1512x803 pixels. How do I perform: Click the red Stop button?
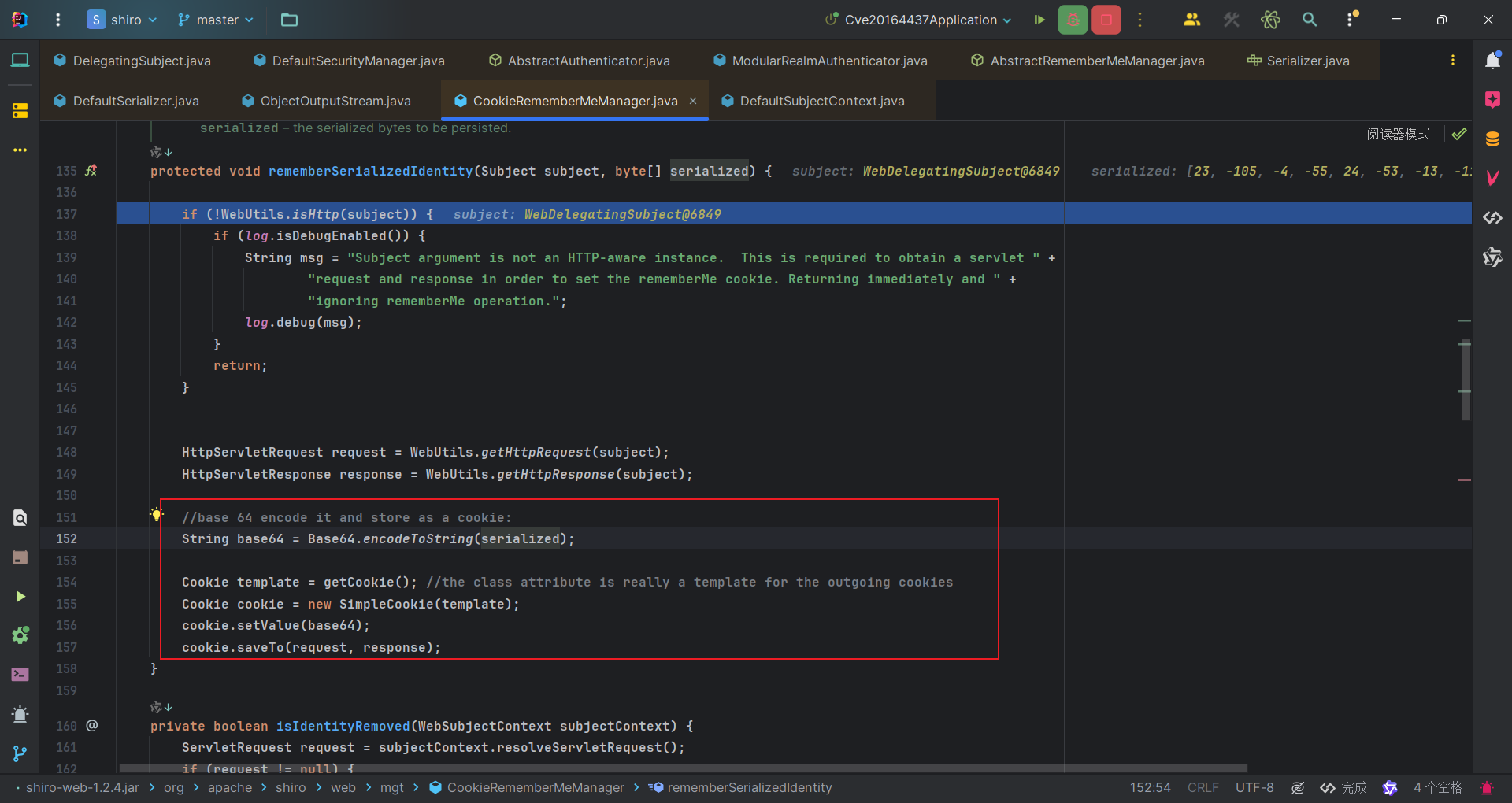click(1106, 20)
